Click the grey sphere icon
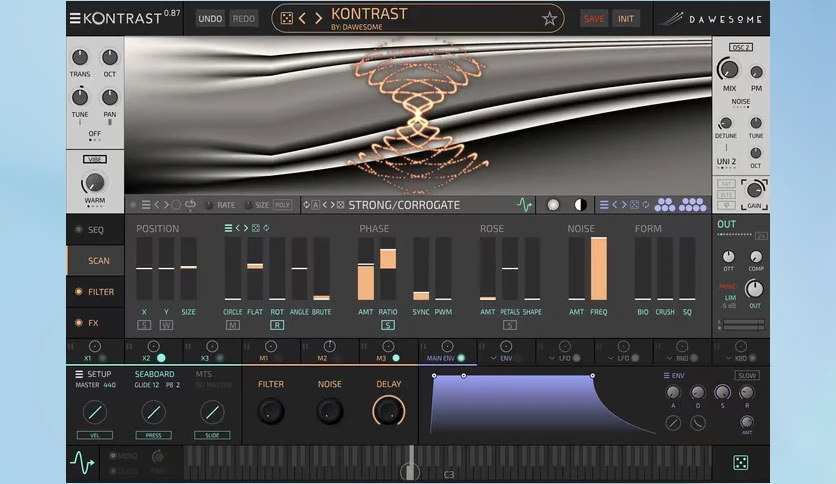836x484 pixels. click(x=553, y=205)
